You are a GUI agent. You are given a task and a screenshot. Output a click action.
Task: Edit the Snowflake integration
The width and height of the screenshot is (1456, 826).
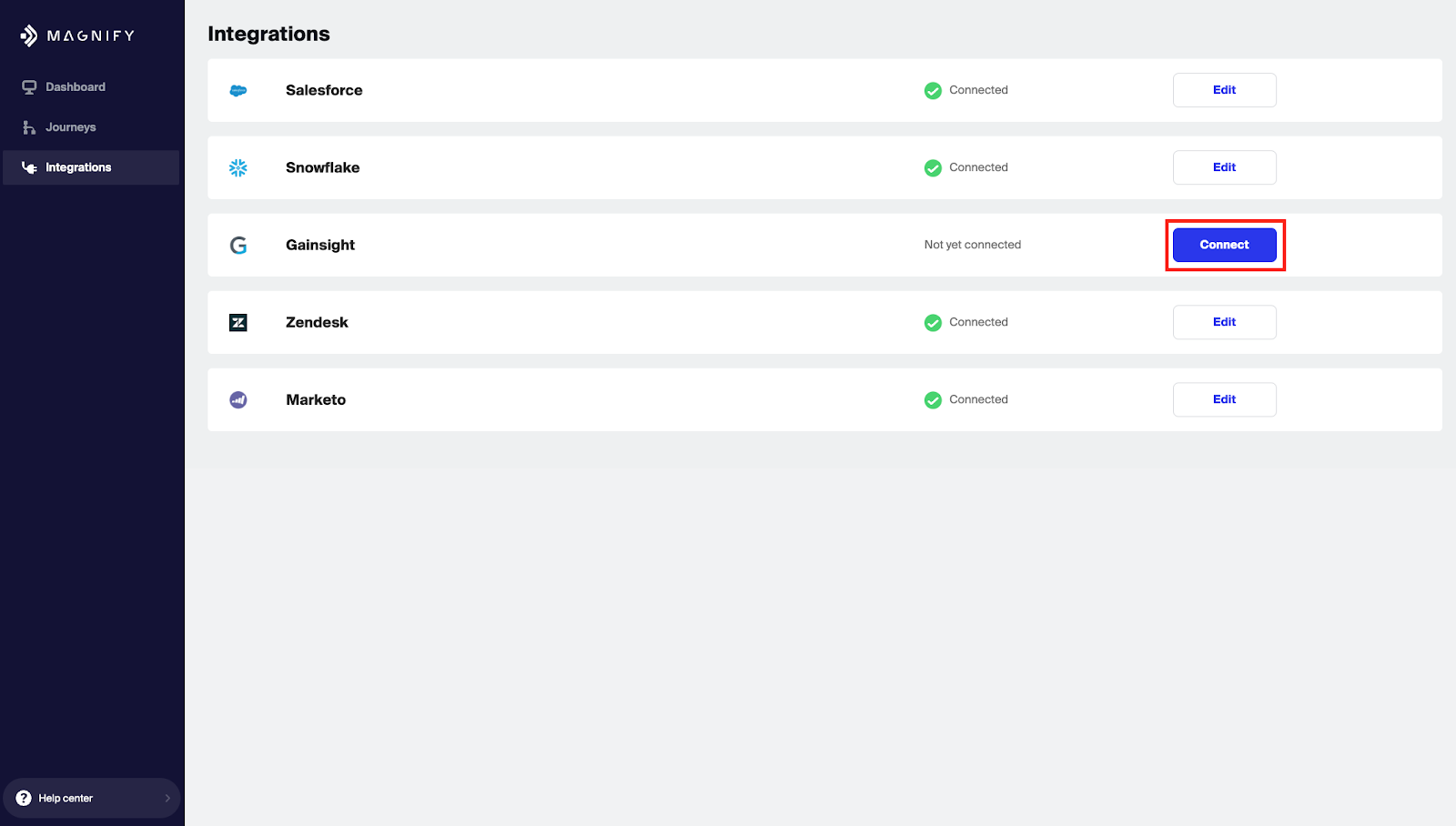pyautogui.click(x=1224, y=167)
